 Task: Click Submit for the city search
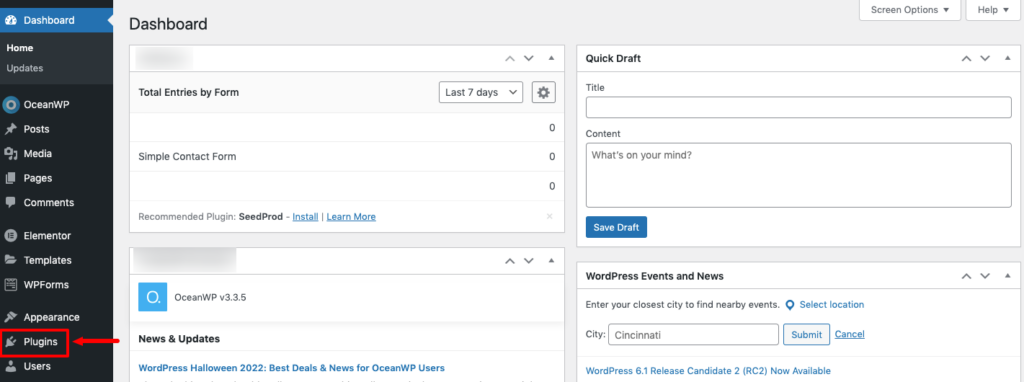[807, 334]
